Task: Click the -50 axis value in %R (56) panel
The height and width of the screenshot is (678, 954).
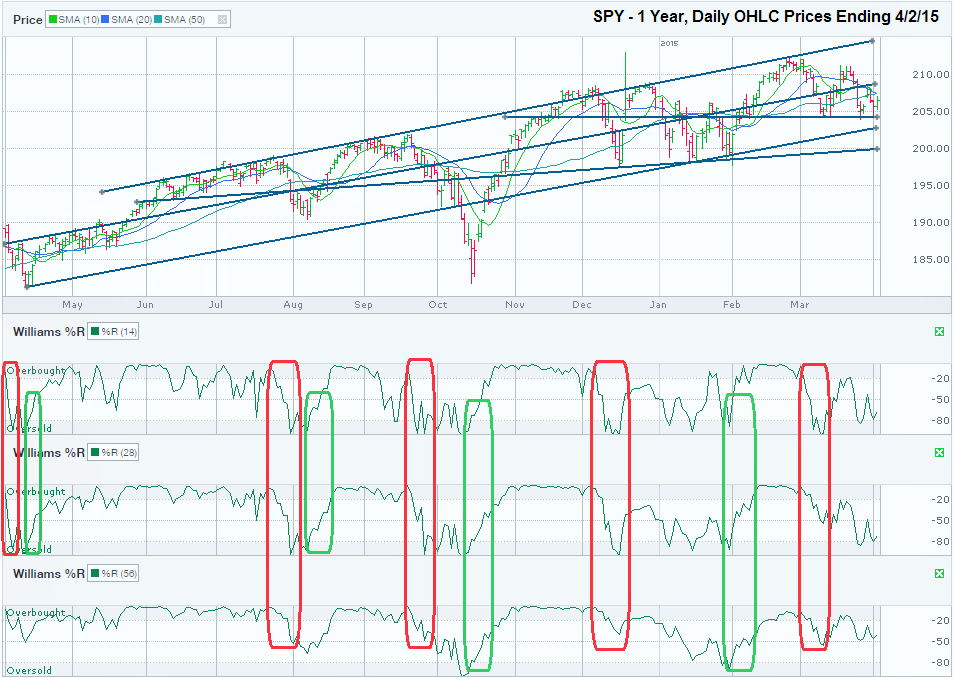Action: [x=940, y=641]
